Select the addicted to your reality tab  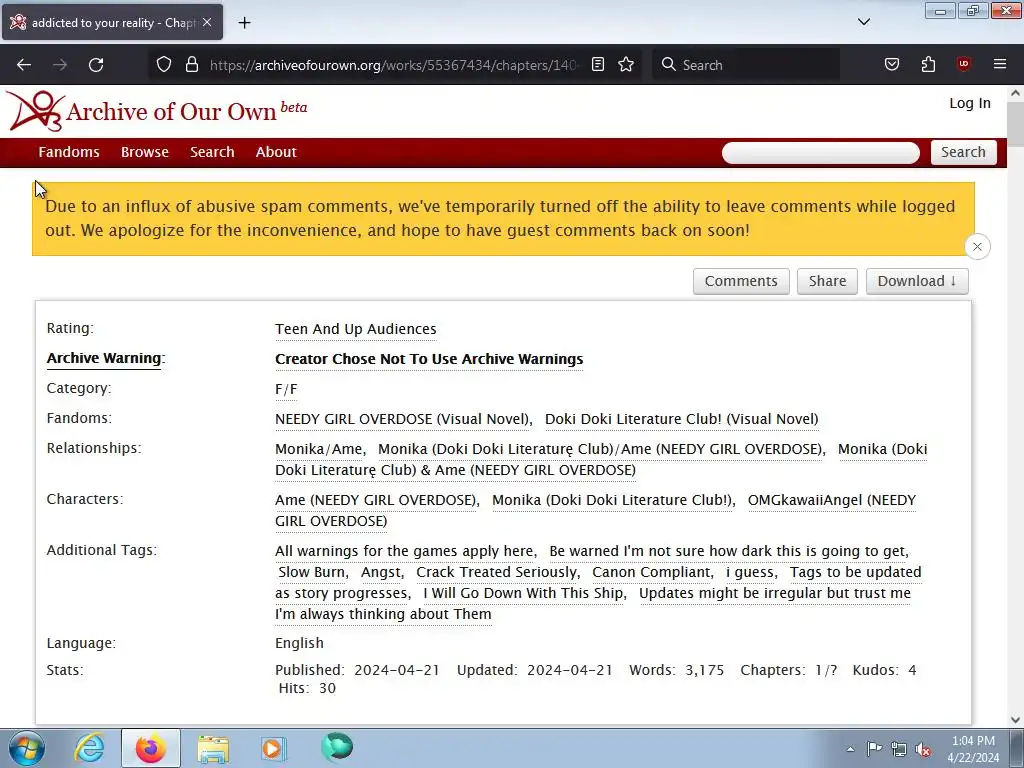click(x=112, y=22)
